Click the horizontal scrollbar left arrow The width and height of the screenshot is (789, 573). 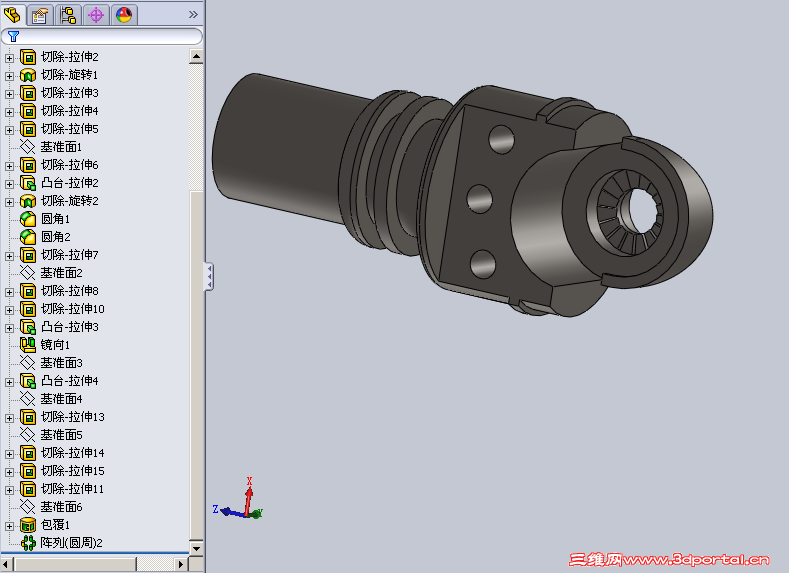pos(7,564)
